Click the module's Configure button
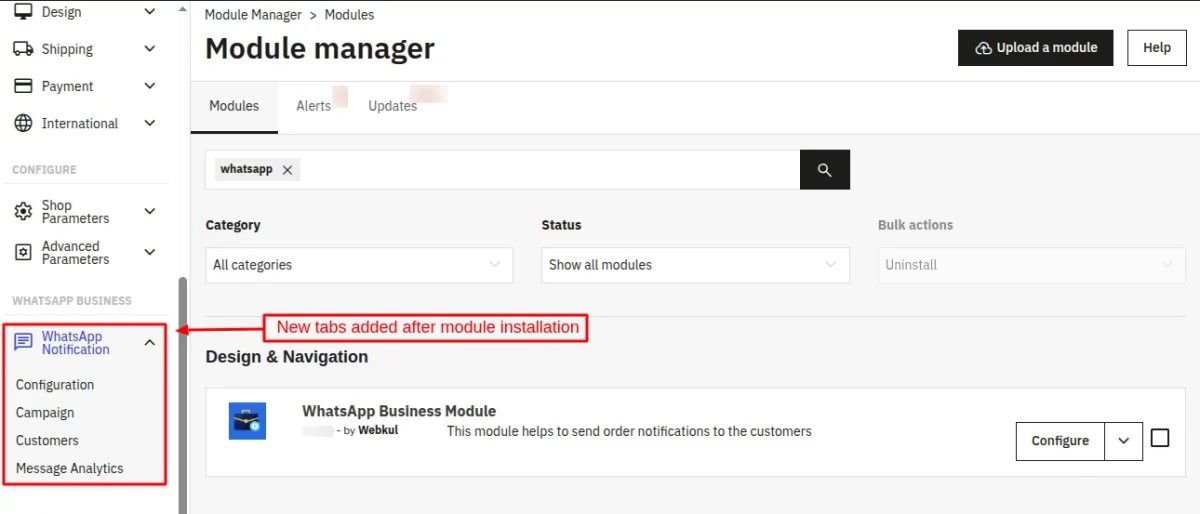 pyautogui.click(x=1060, y=441)
